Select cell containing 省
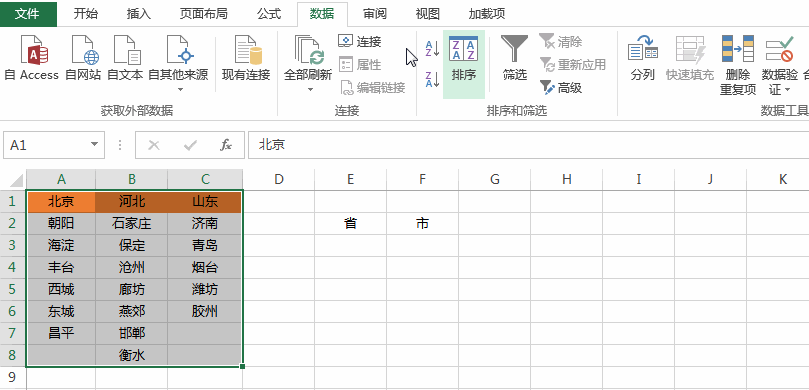The image size is (809, 390). pos(350,223)
